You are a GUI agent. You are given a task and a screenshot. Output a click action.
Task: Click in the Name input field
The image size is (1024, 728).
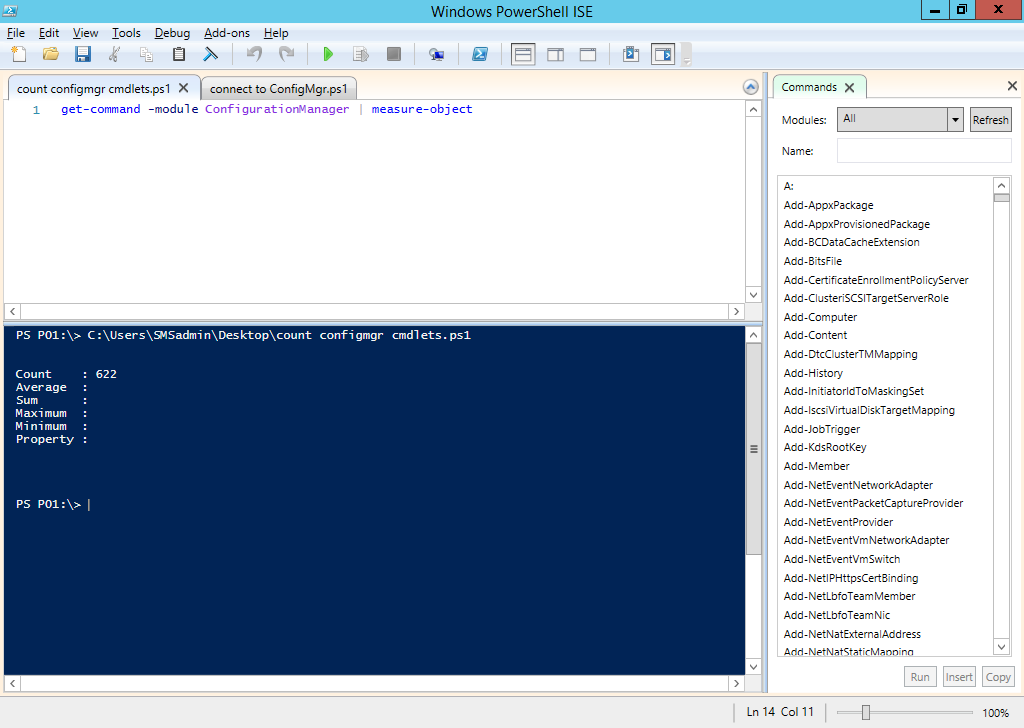point(924,151)
